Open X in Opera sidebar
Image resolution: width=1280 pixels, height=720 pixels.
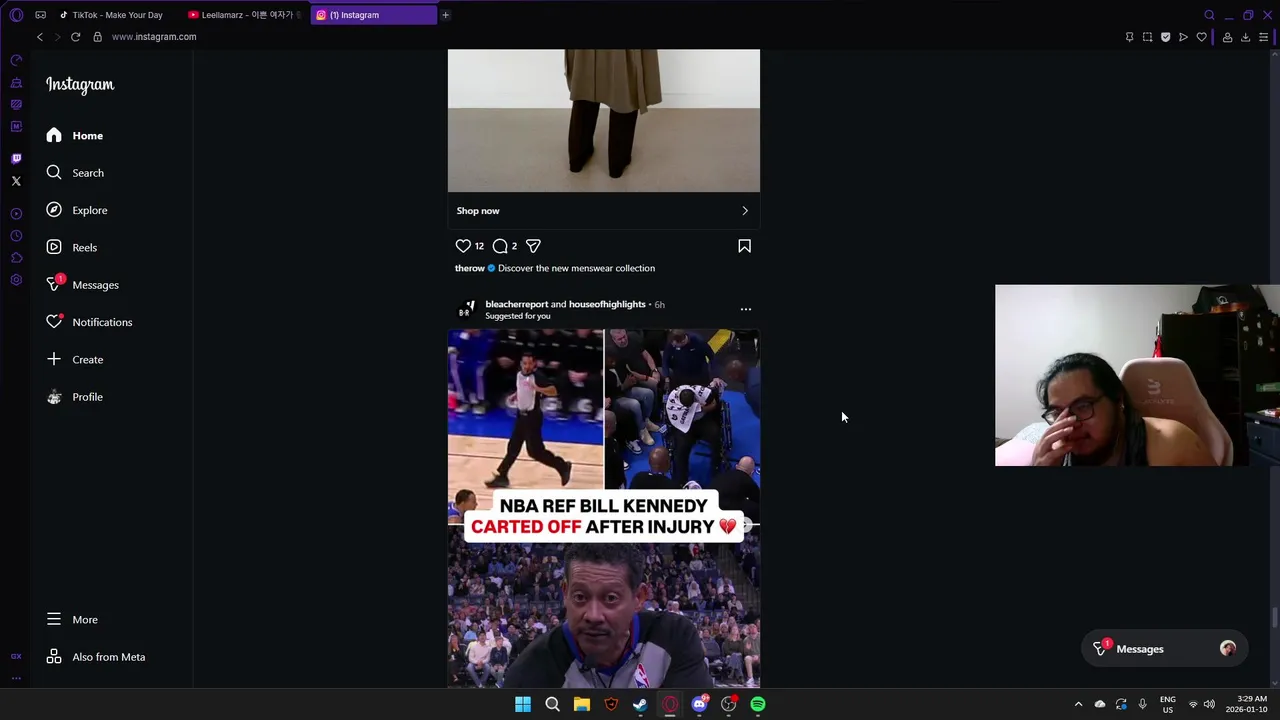tap(16, 181)
